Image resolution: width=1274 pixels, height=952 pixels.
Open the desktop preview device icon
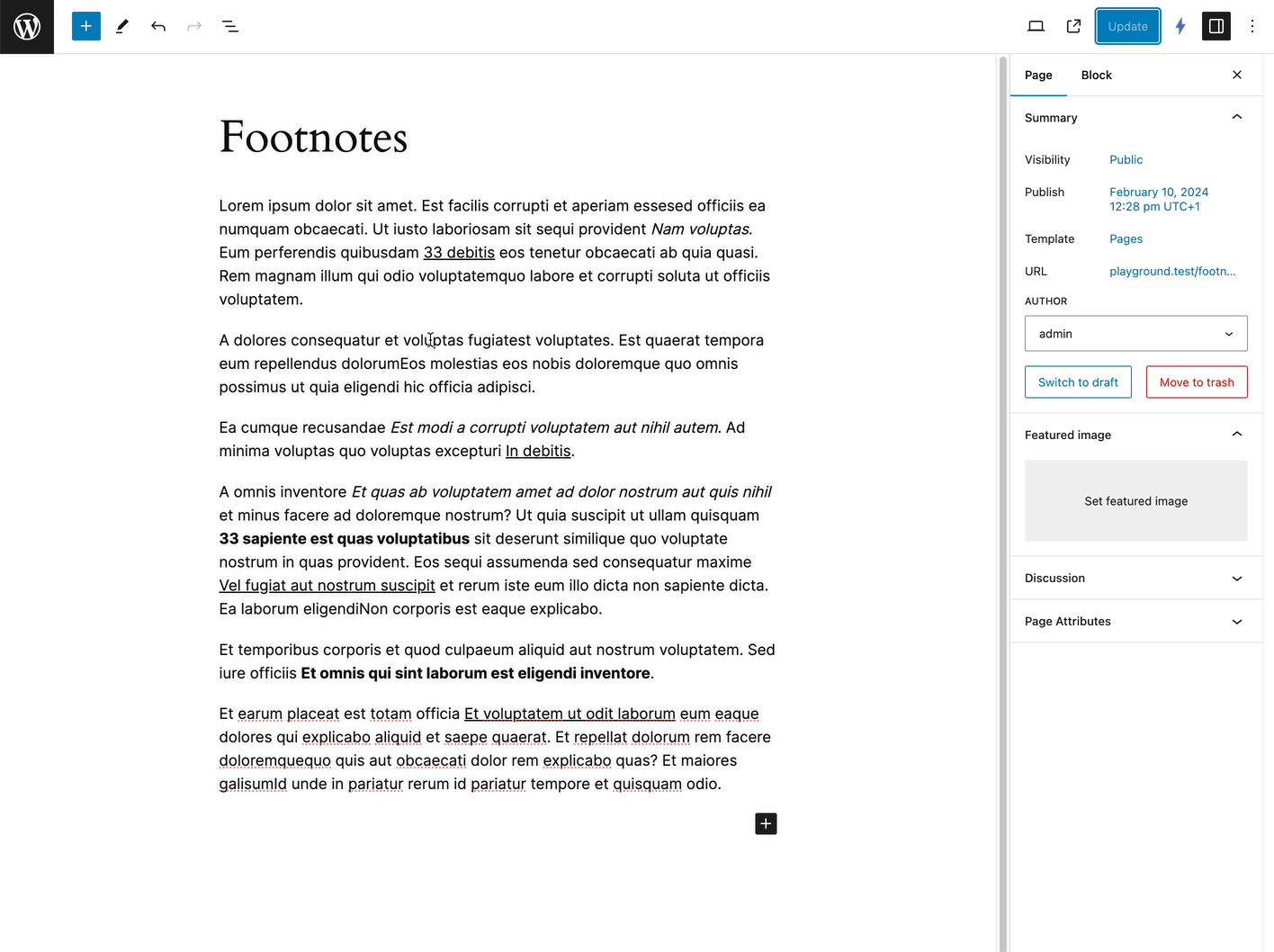pos(1036,27)
